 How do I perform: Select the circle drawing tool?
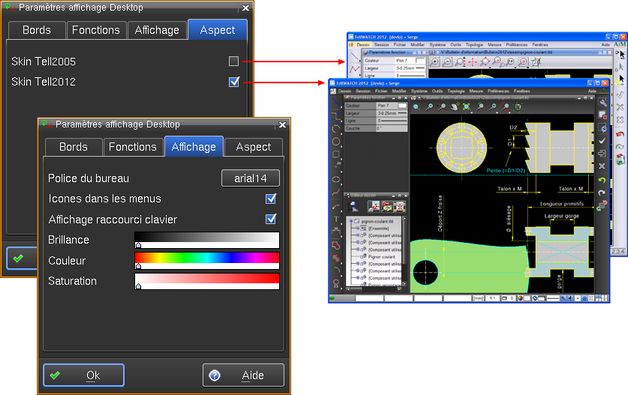(x=336, y=141)
